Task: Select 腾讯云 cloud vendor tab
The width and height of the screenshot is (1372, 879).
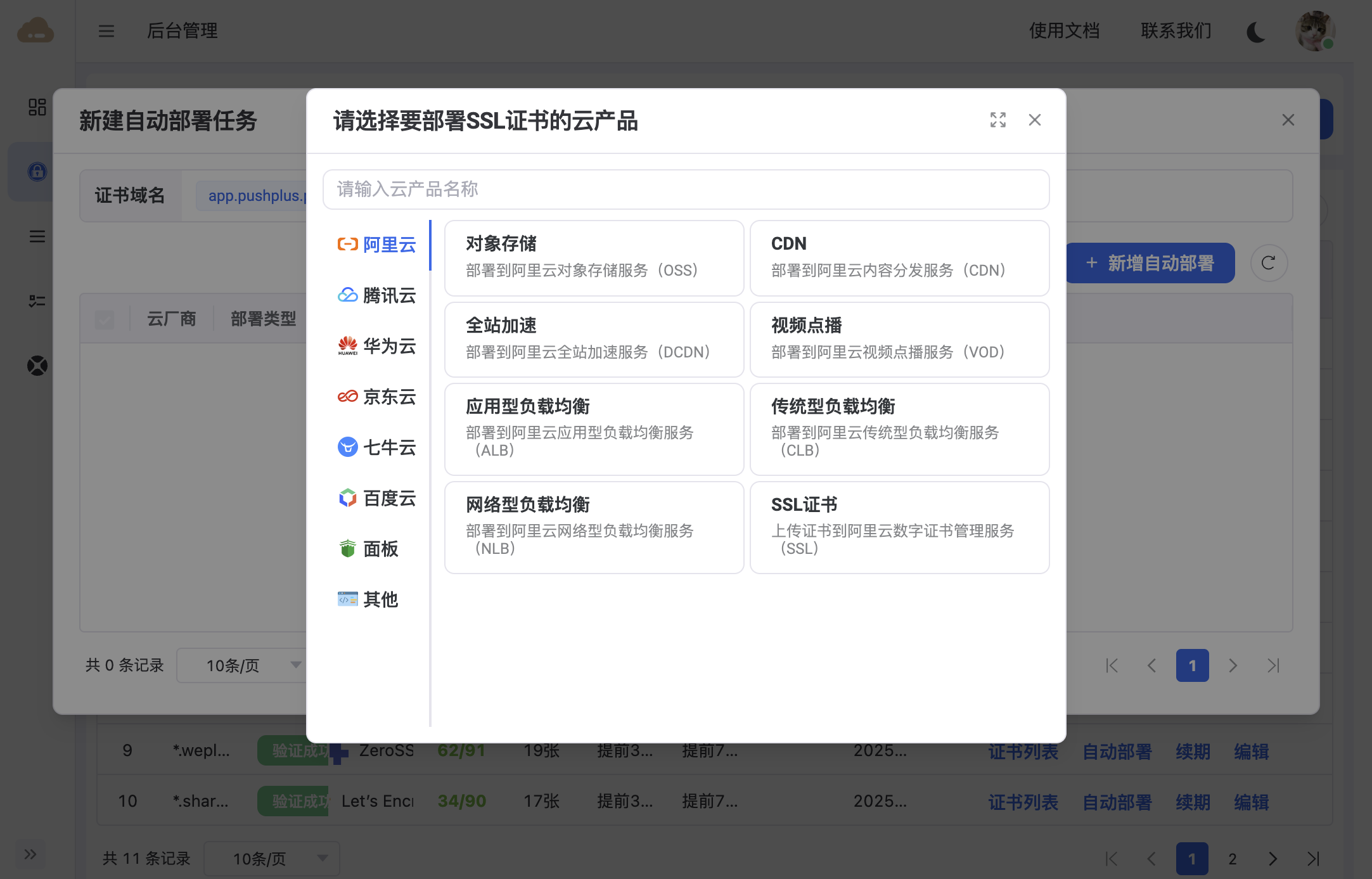Action: [x=377, y=295]
